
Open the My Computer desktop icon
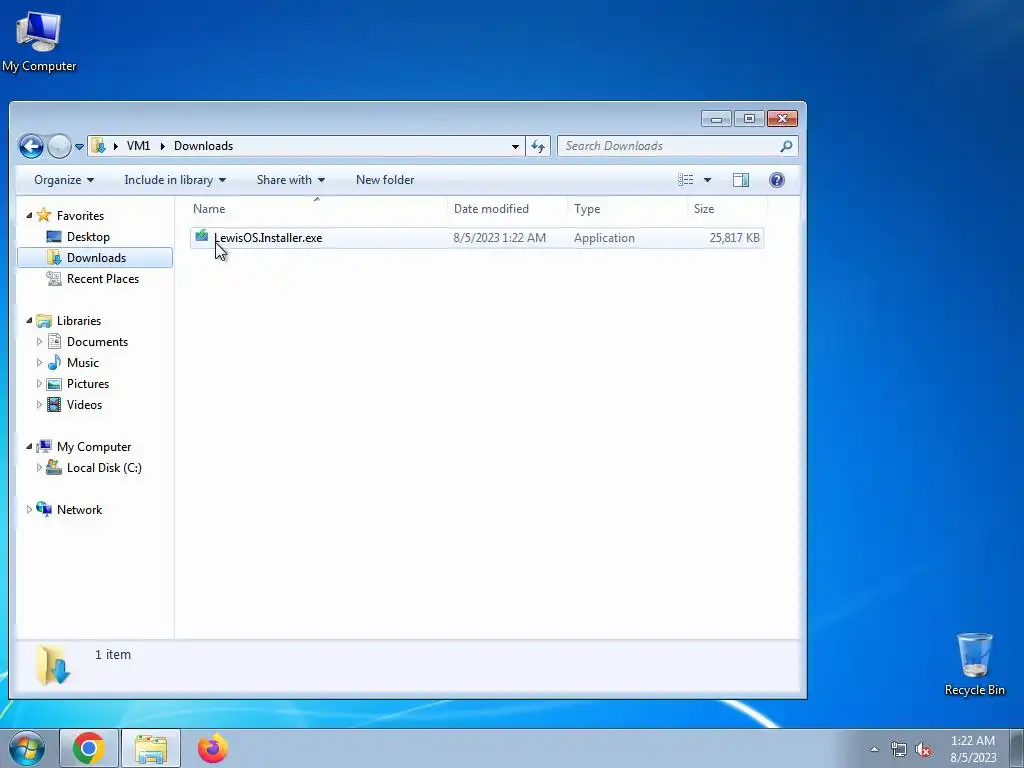(39, 42)
